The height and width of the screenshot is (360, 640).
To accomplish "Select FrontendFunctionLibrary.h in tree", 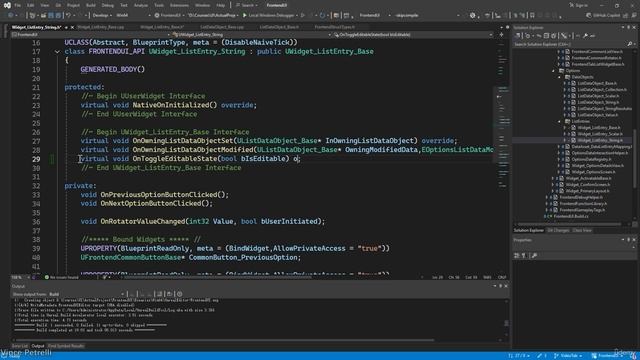I will (583, 204).
